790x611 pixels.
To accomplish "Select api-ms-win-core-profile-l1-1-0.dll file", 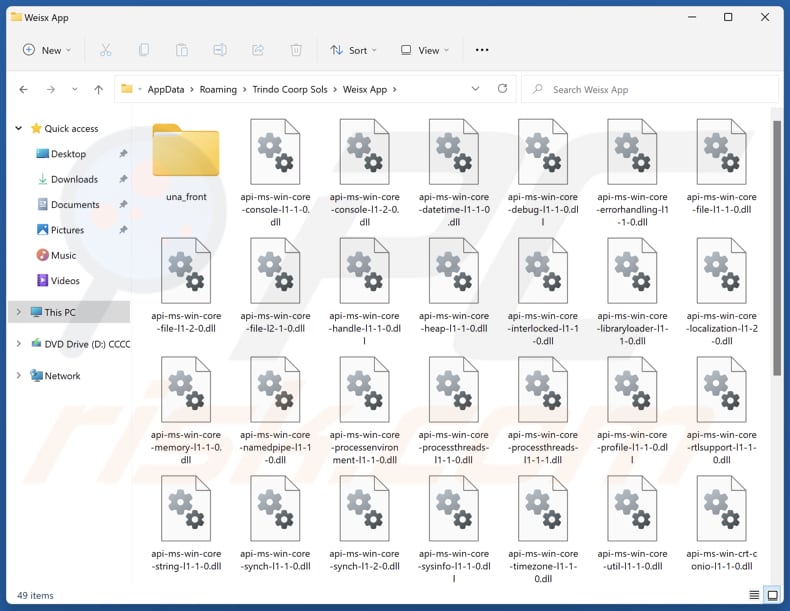I will [632, 411].
